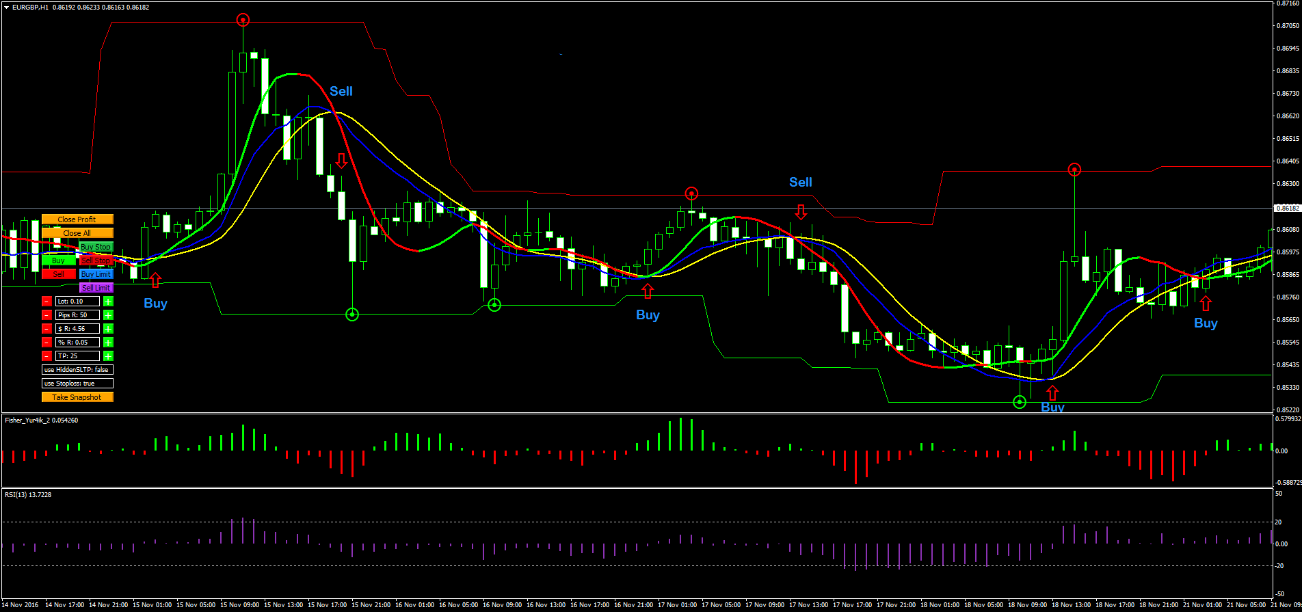Click the green Buy button
The height and width of the screenshot is (612, 1302).
(58, 260)
